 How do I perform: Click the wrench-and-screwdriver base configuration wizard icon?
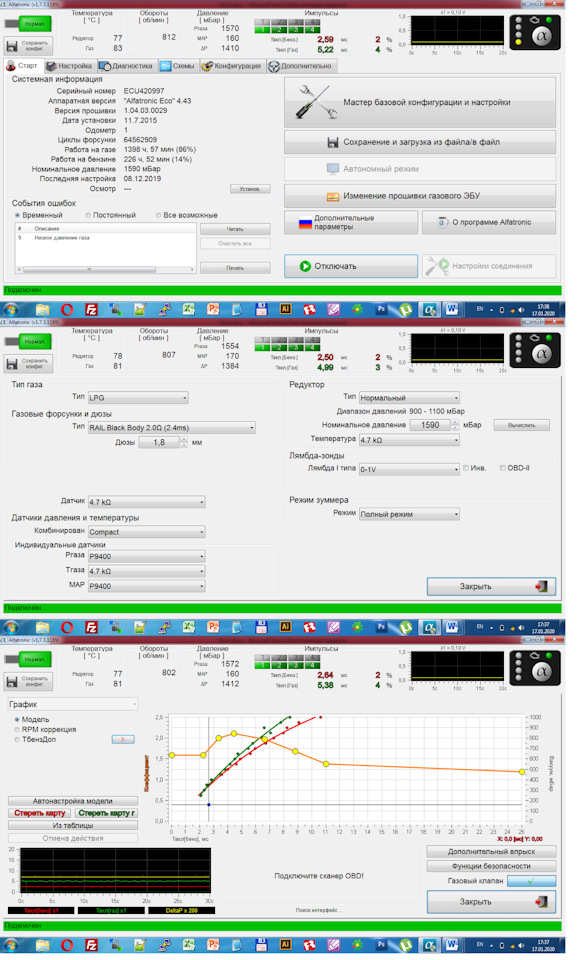(x=315, y=102)
